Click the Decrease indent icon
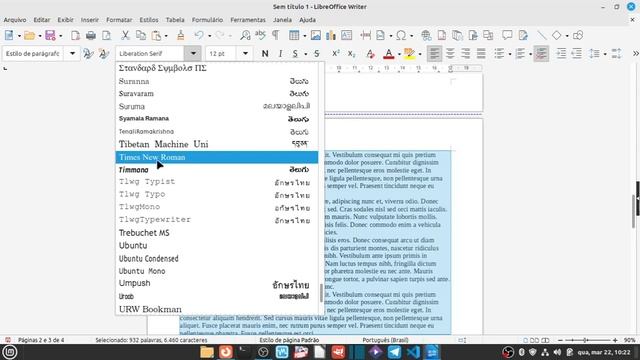Image resolution: width=640 pixels, height=360 pixels. pos(576,53)
